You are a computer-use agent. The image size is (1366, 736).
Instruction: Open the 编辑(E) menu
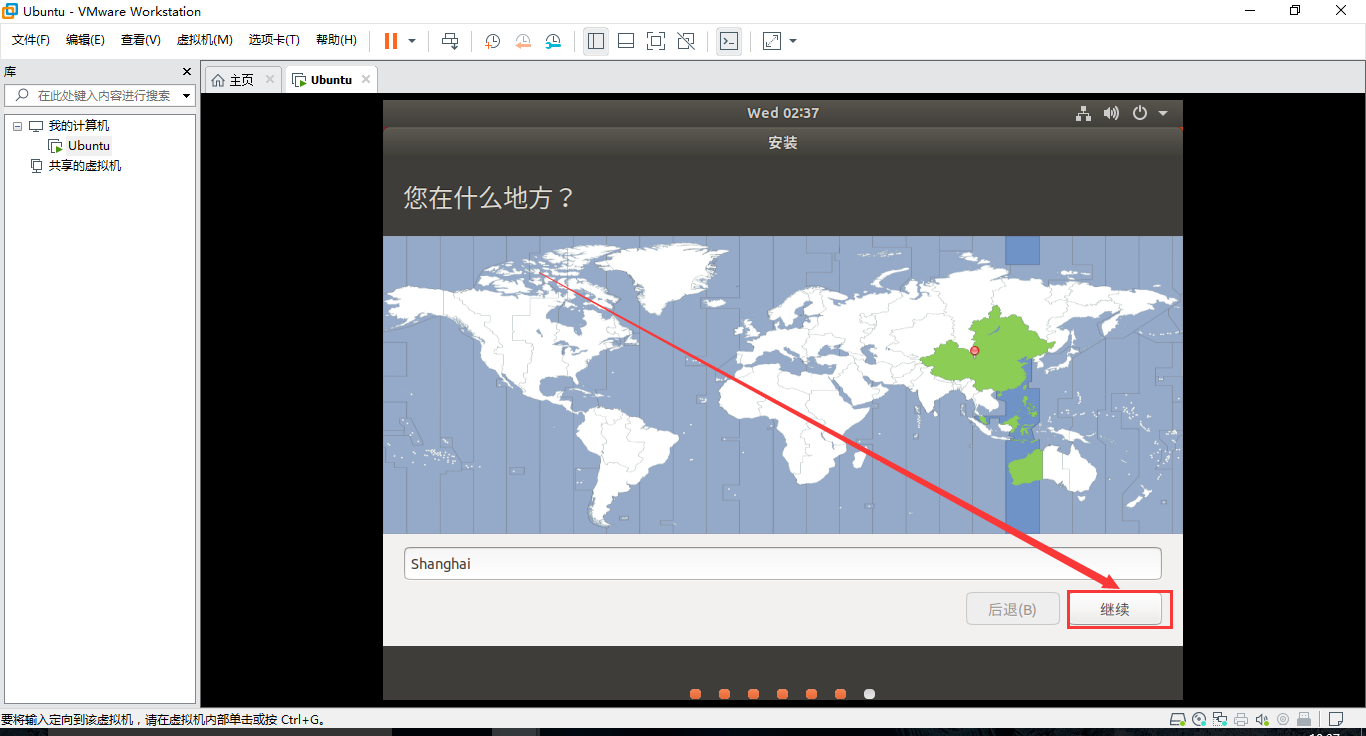pos(85,40)
